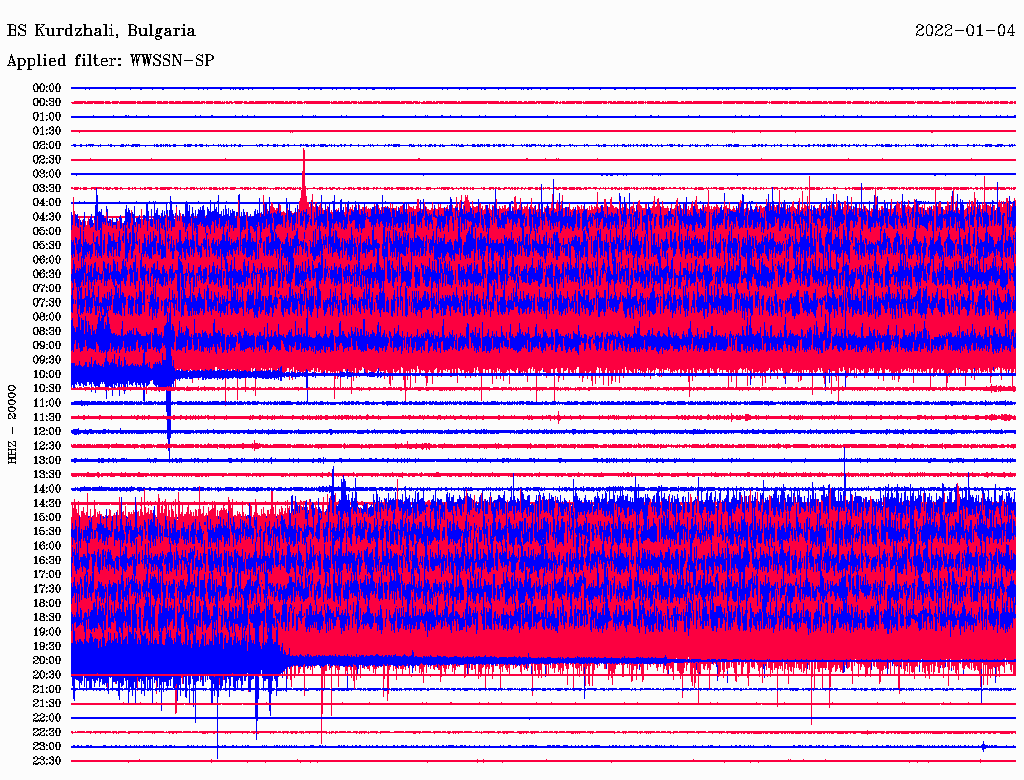Viewport: 1024px width, 780px height.
Task: Select the 11:00 time label
Action: tap(47, 403)
